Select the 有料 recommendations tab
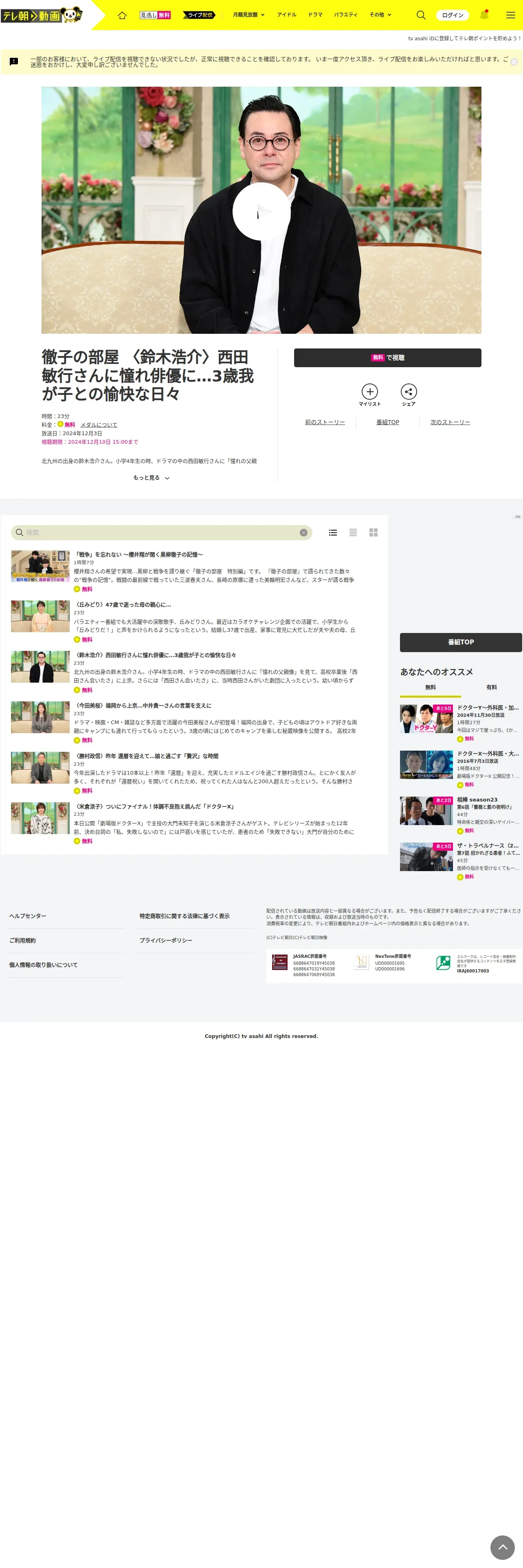 [x=491, y=688]
